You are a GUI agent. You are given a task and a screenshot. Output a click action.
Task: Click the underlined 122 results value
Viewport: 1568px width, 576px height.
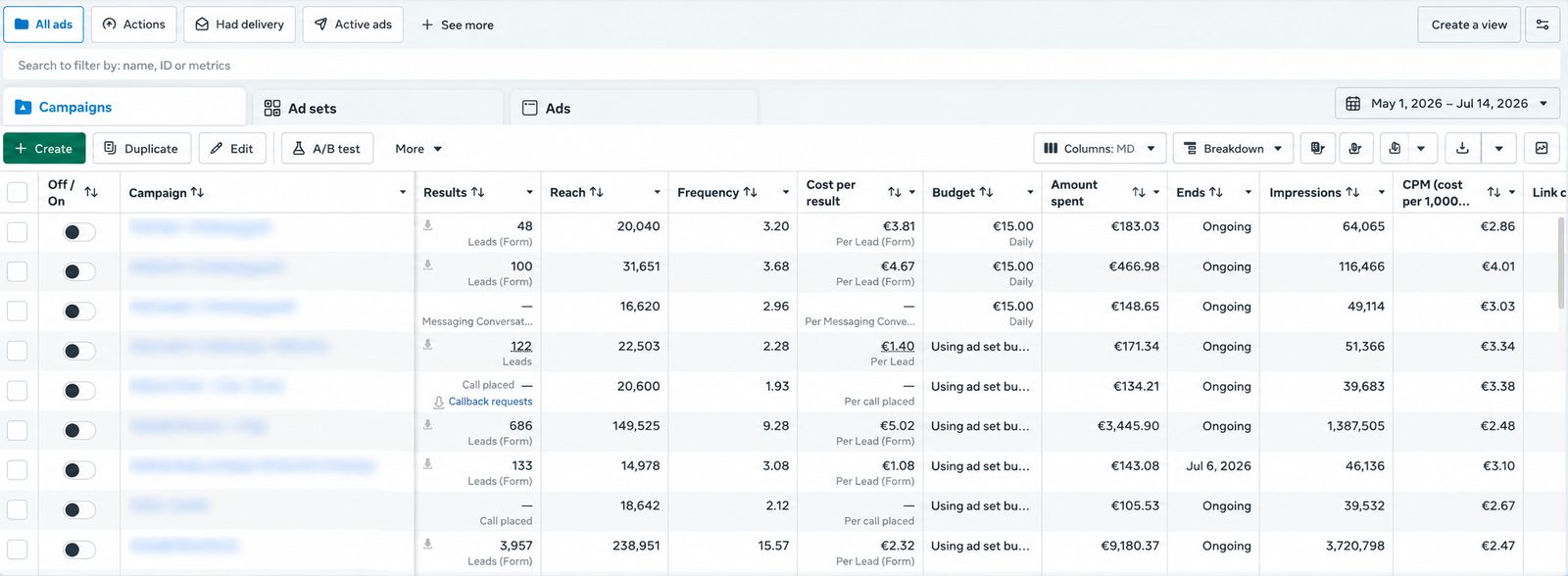pyautogui.click(x=521, y=347)
